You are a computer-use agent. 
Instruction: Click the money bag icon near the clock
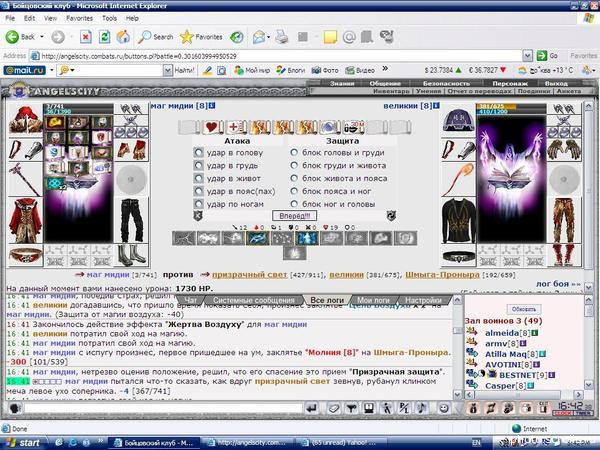473,408
